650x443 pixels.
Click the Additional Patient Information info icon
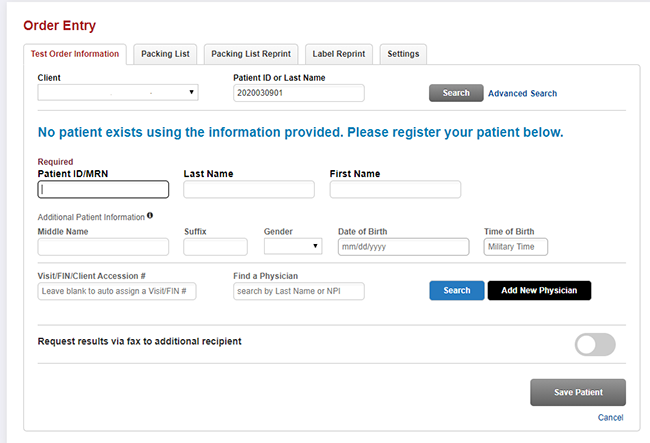pyautogui.click(x=150, y=215)
